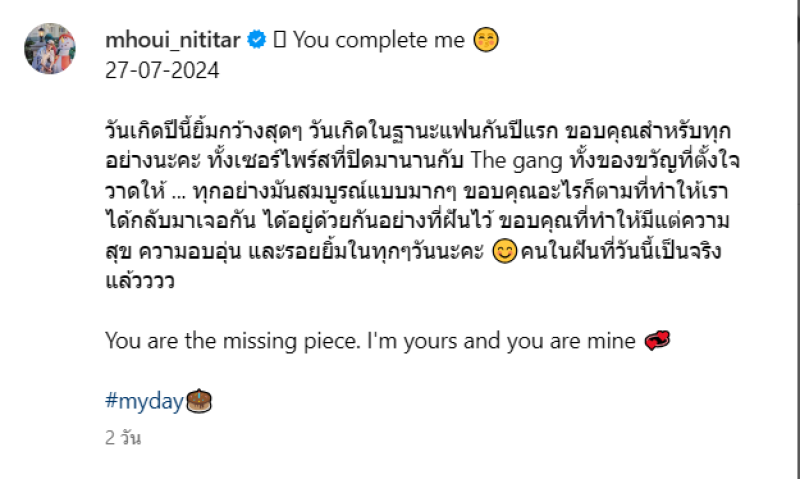Click the small square glyph before "You"
Screen dimensions: 800x479
pos(281,41)
